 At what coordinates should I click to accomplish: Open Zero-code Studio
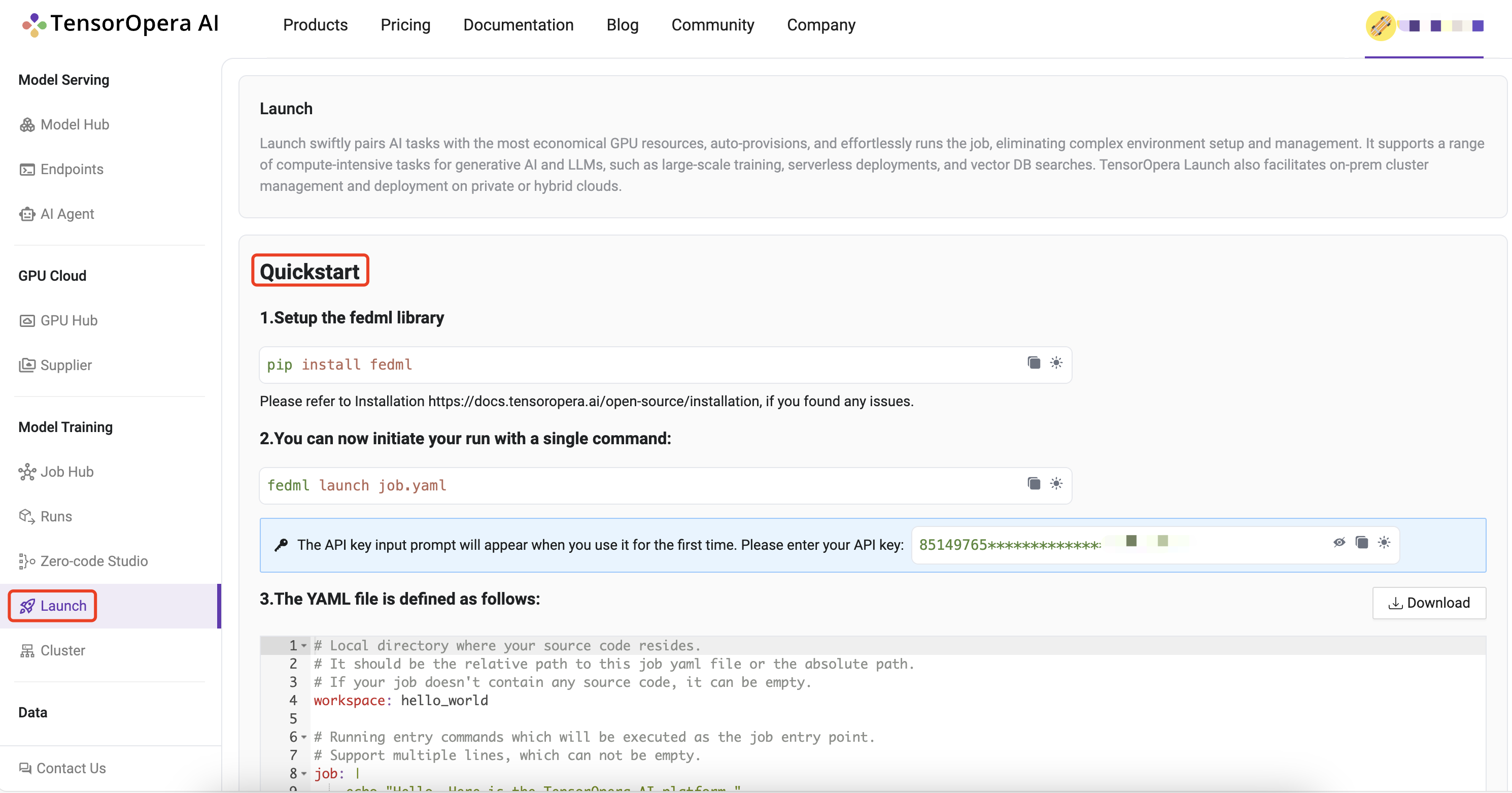point(94,561)
